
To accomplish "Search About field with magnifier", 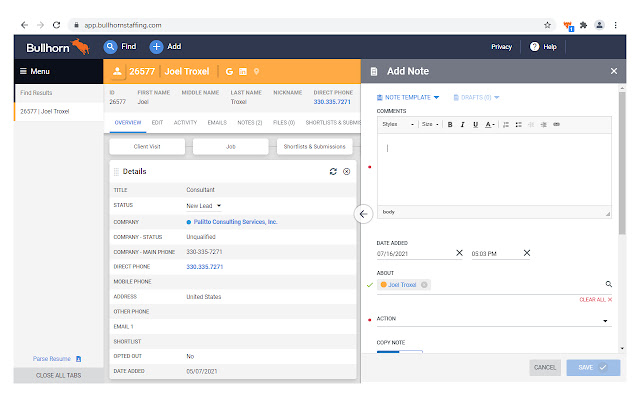I will pos(609,284).
